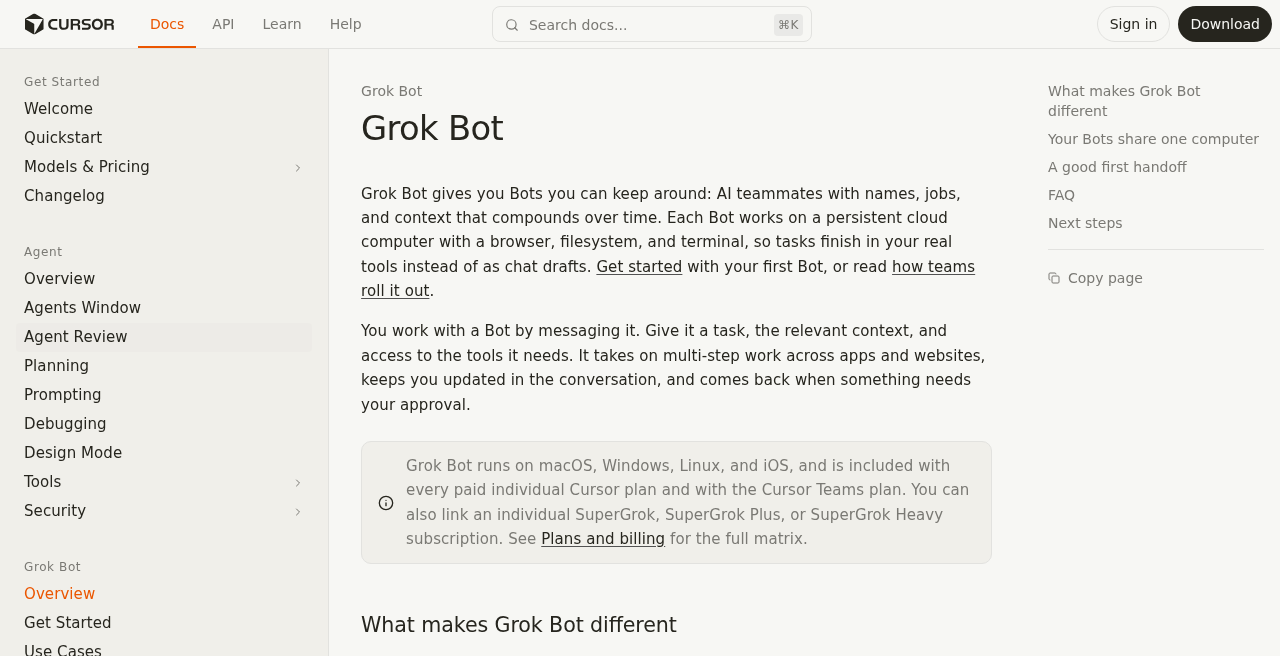Screen dimensions: 1280x656
Task: Switch to the API tab
Action: tap(223, 24)
